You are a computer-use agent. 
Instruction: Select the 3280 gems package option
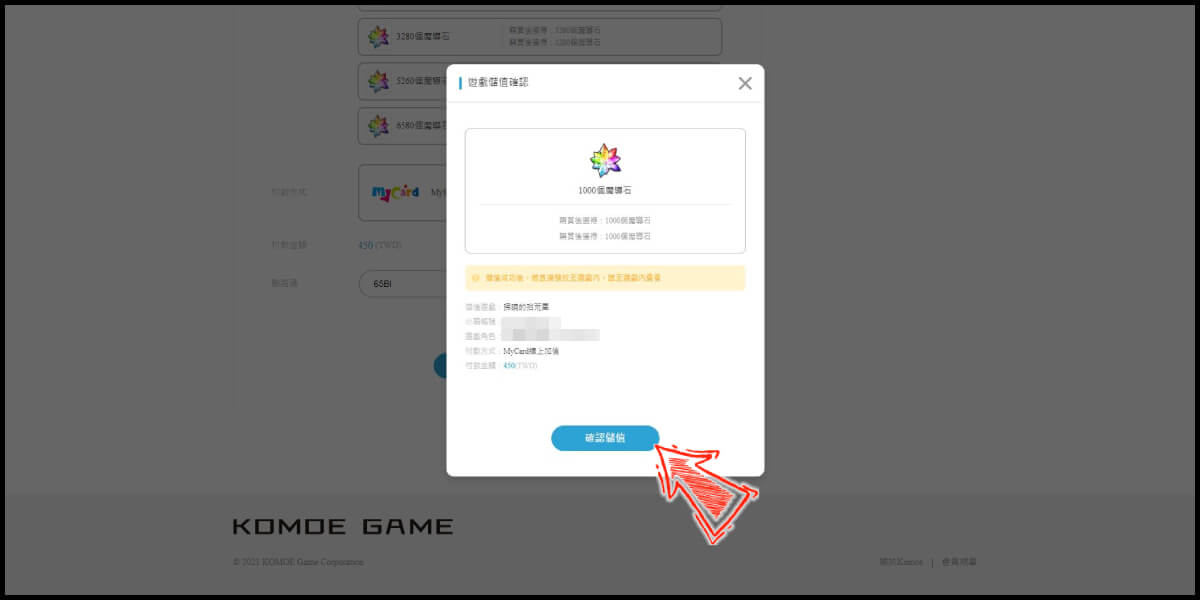[x=540, y=37]
